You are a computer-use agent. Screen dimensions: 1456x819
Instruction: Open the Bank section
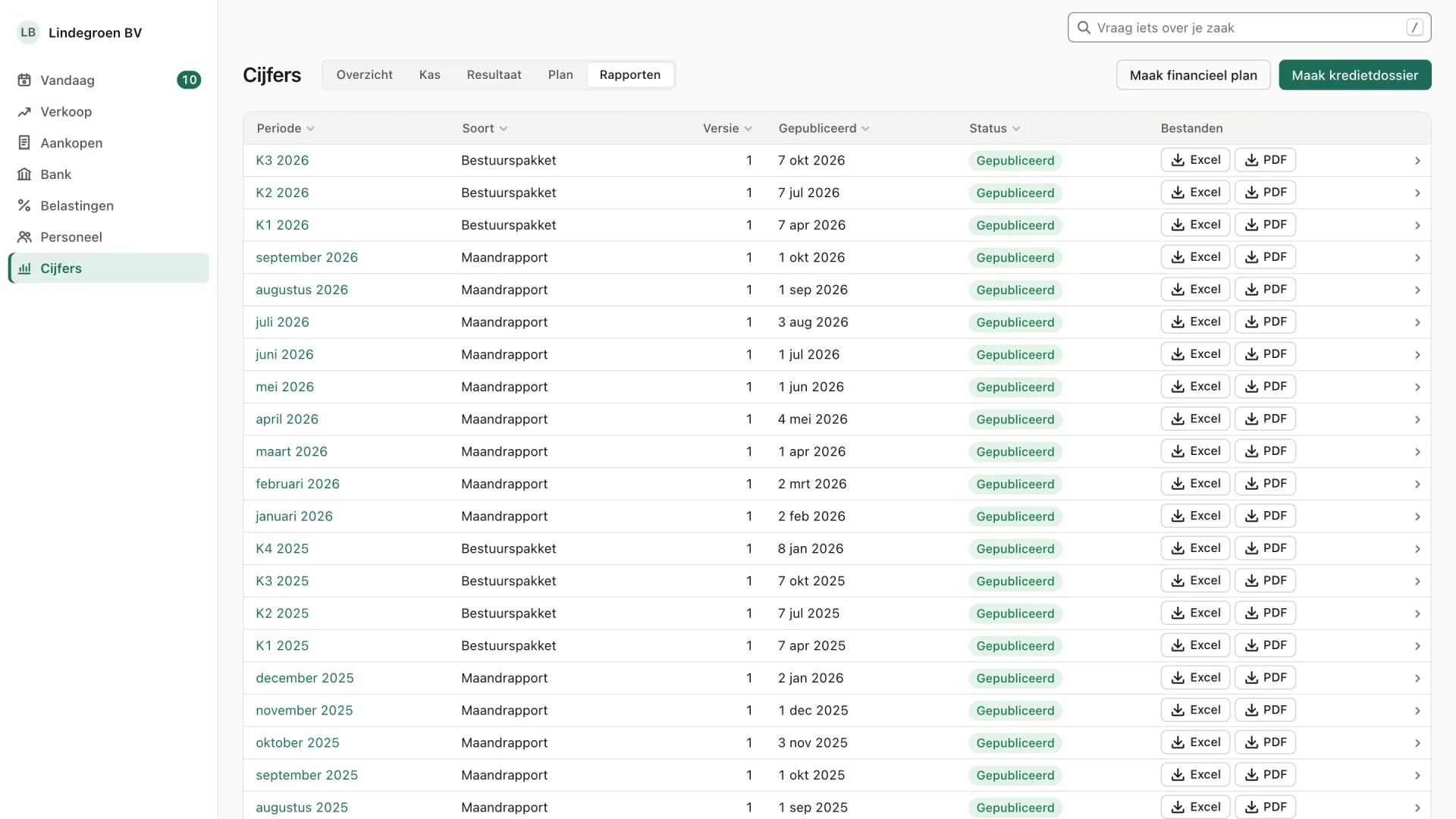(108, 174)
